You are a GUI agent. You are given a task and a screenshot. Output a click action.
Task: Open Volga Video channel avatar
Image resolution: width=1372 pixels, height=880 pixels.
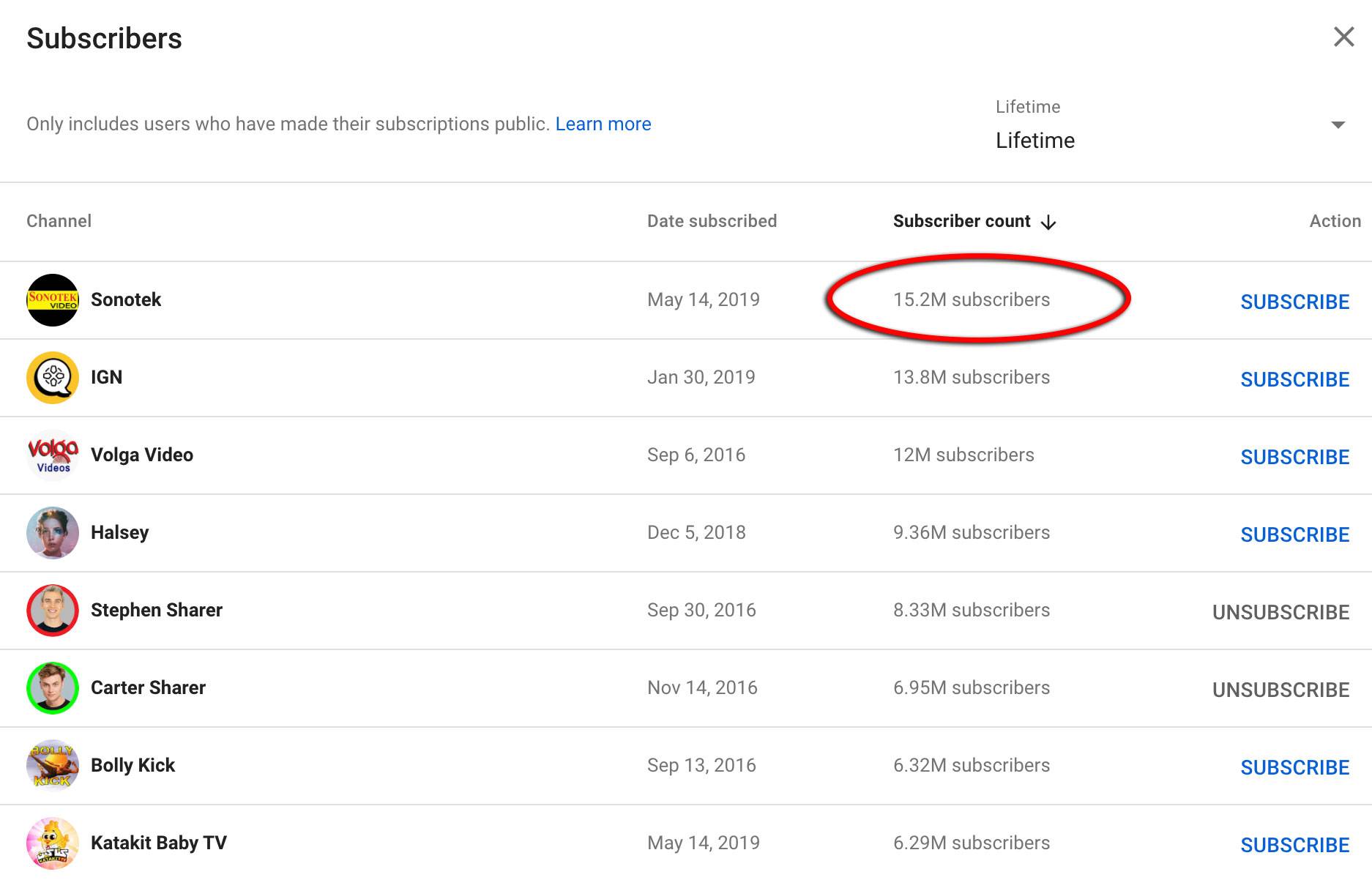pyautogui.click(x=53, y=455)
